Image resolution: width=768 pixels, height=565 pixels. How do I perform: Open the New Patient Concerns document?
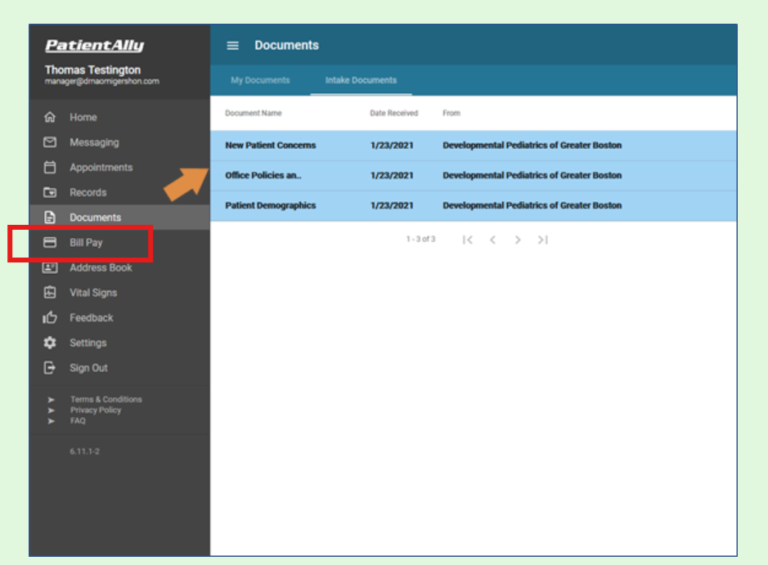click(473, 145)
